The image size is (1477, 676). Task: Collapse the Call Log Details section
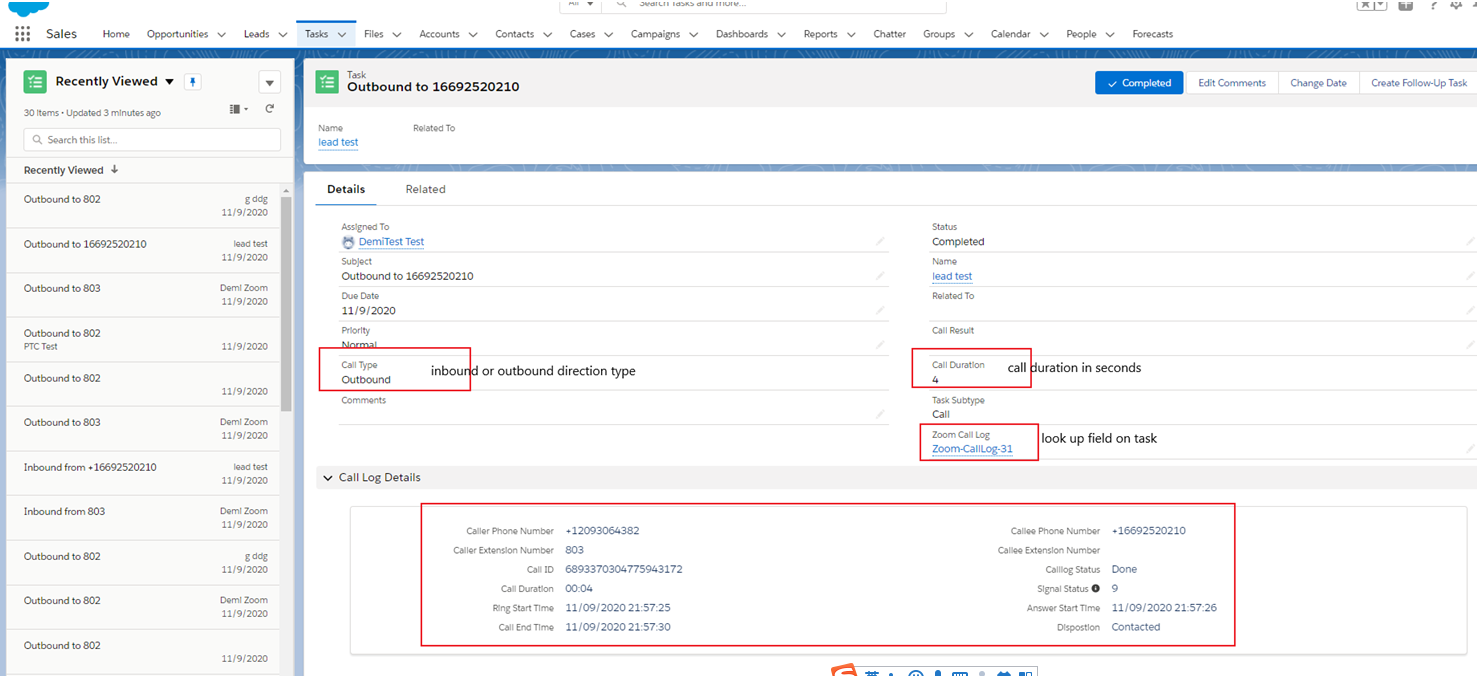point(328,478)
